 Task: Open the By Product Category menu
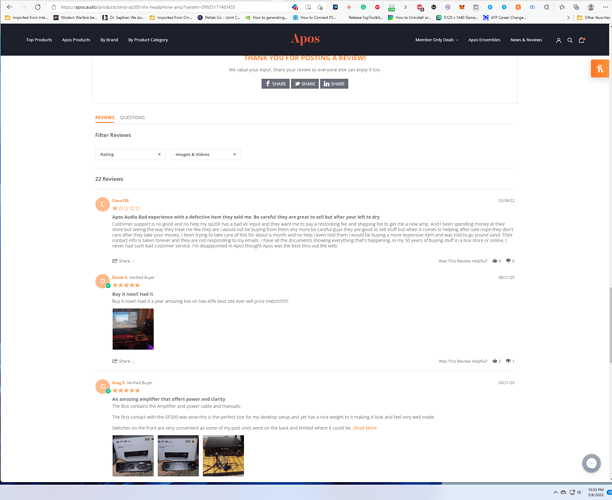point(148,40)
